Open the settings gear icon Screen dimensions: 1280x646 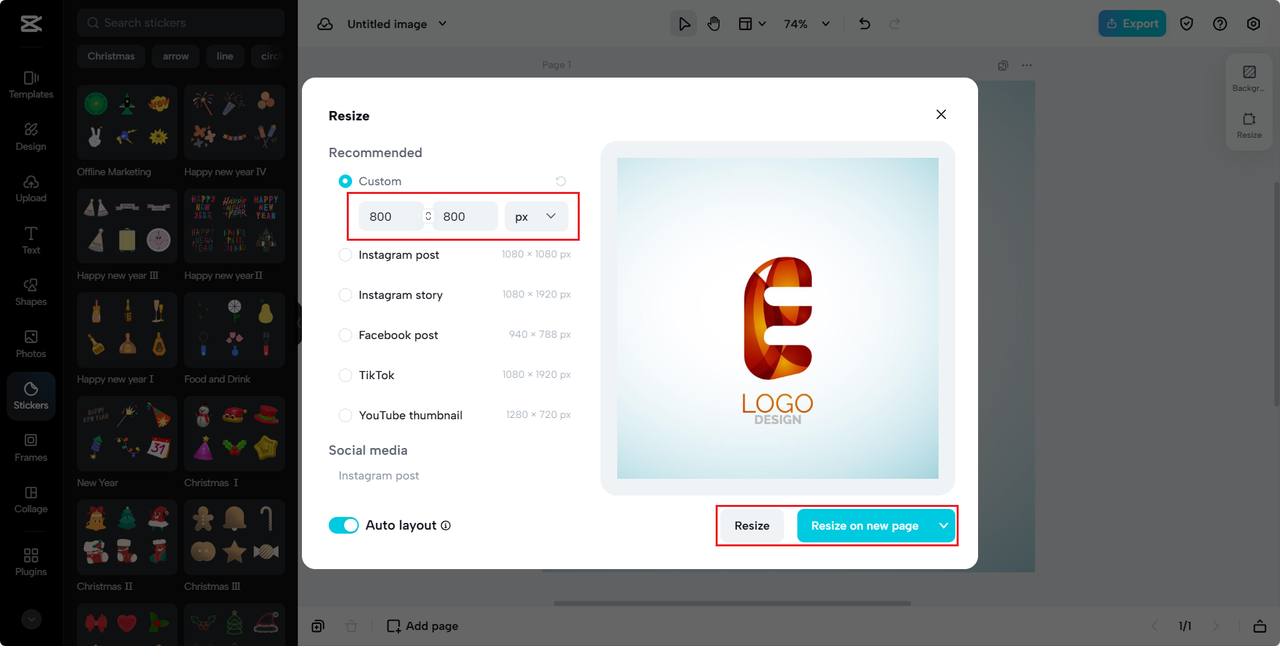pos(1253,24)
